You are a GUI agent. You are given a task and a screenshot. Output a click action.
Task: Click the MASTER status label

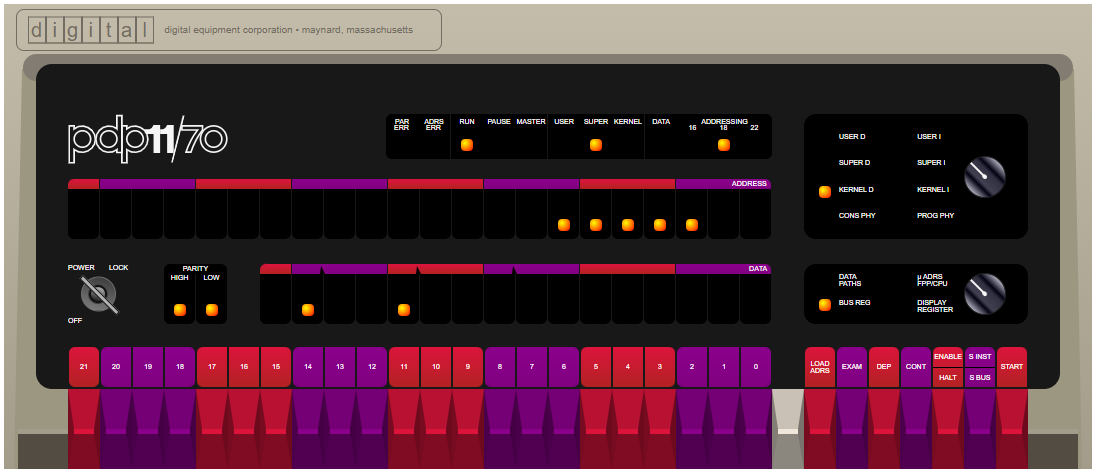coord(531,122)
